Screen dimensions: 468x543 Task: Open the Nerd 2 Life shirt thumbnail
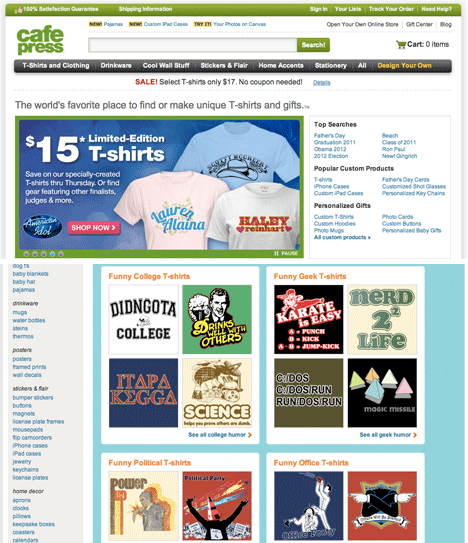coord(382,319)
